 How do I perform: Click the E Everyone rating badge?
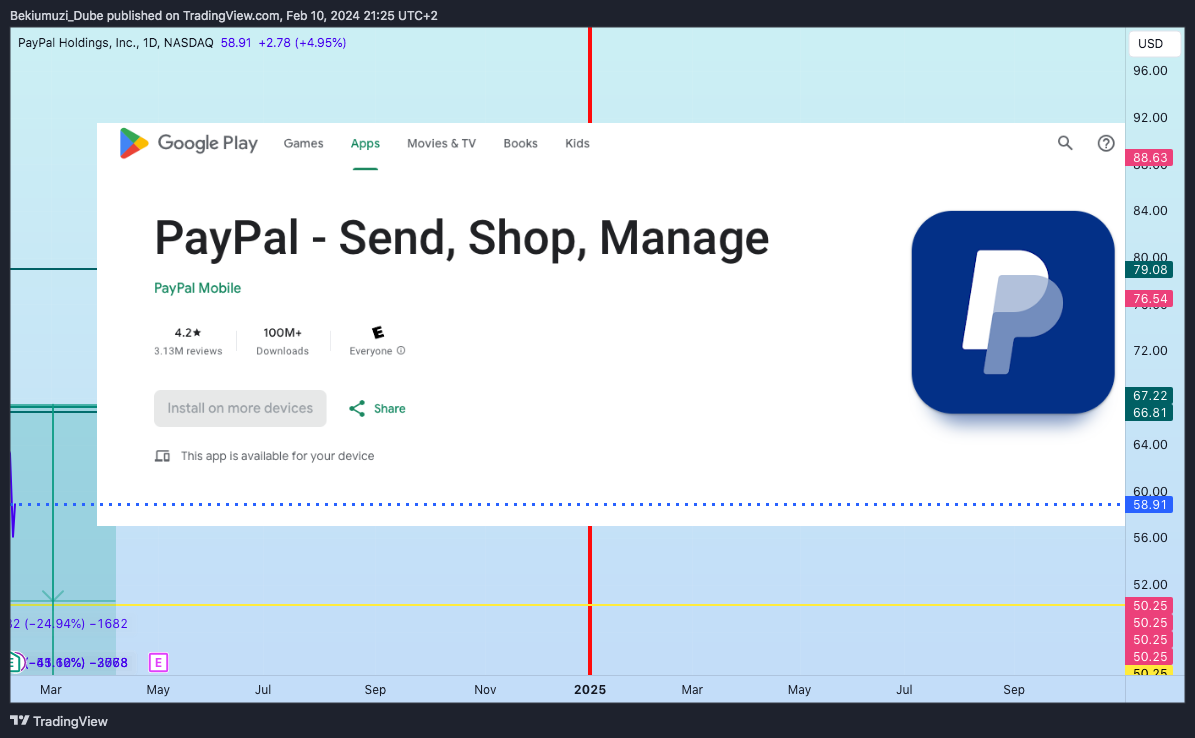377,332
